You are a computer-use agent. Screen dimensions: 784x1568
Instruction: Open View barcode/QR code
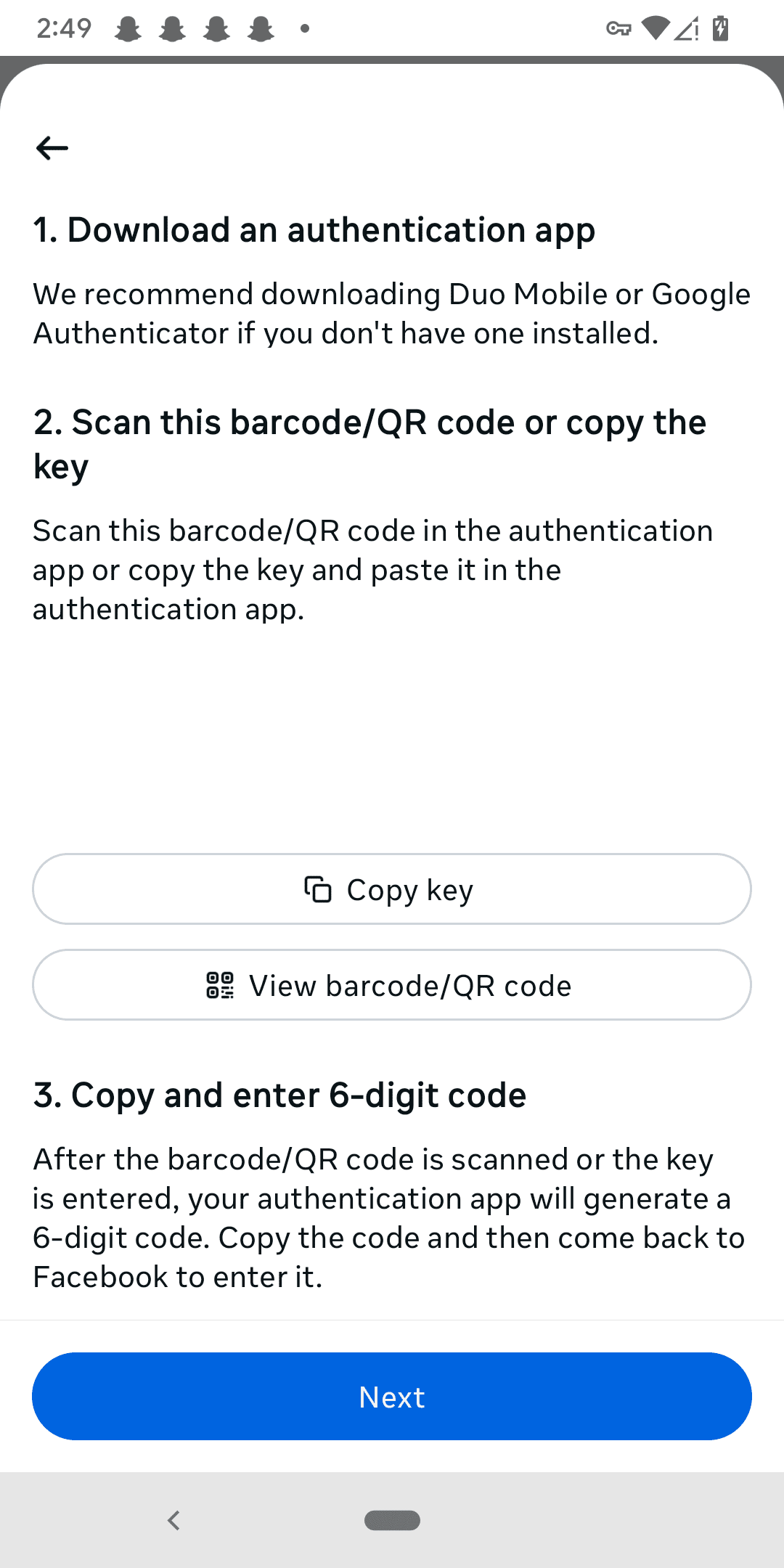(392, 985)
